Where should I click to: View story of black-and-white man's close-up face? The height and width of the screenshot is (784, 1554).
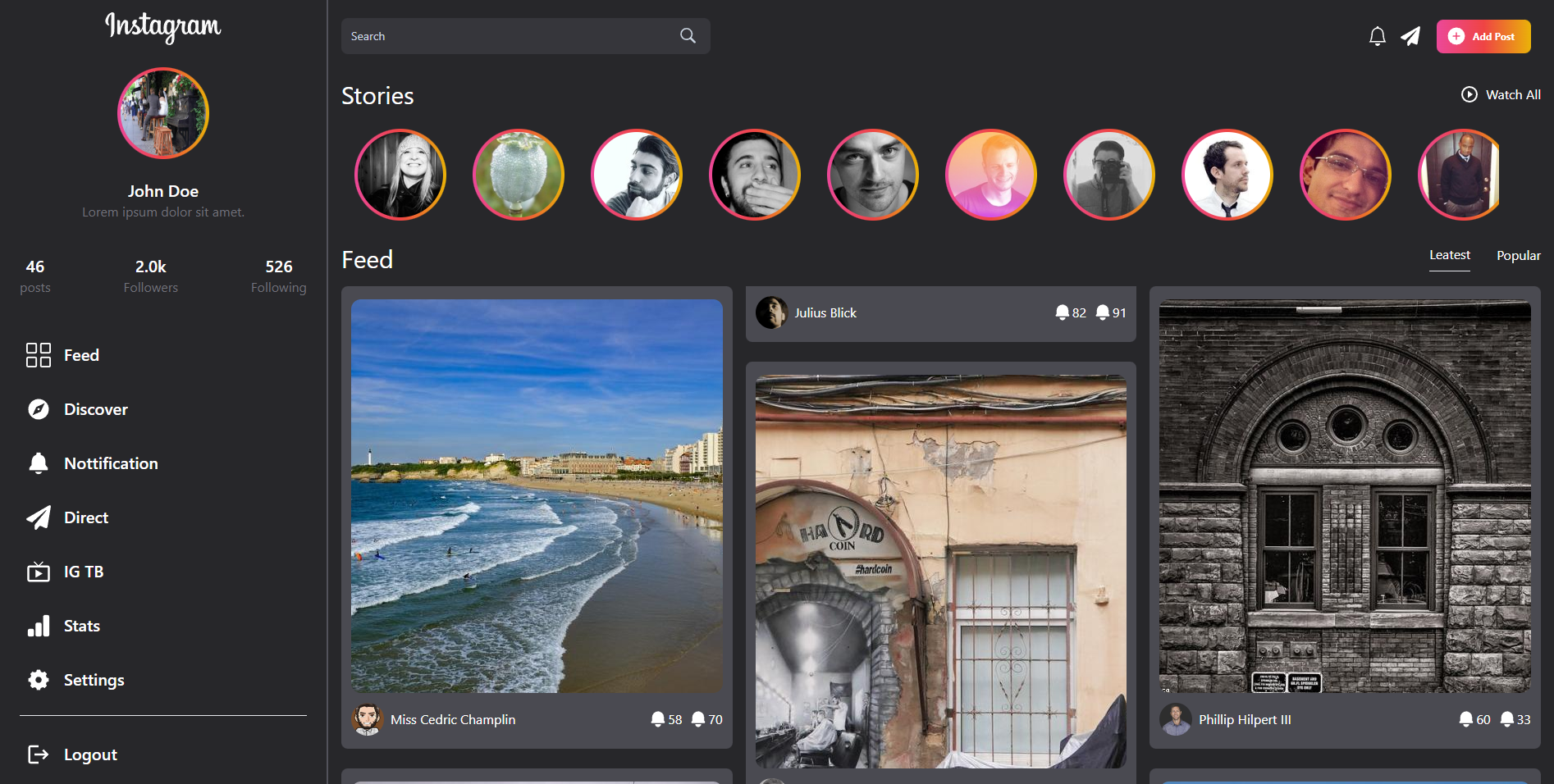click(873, 175)
